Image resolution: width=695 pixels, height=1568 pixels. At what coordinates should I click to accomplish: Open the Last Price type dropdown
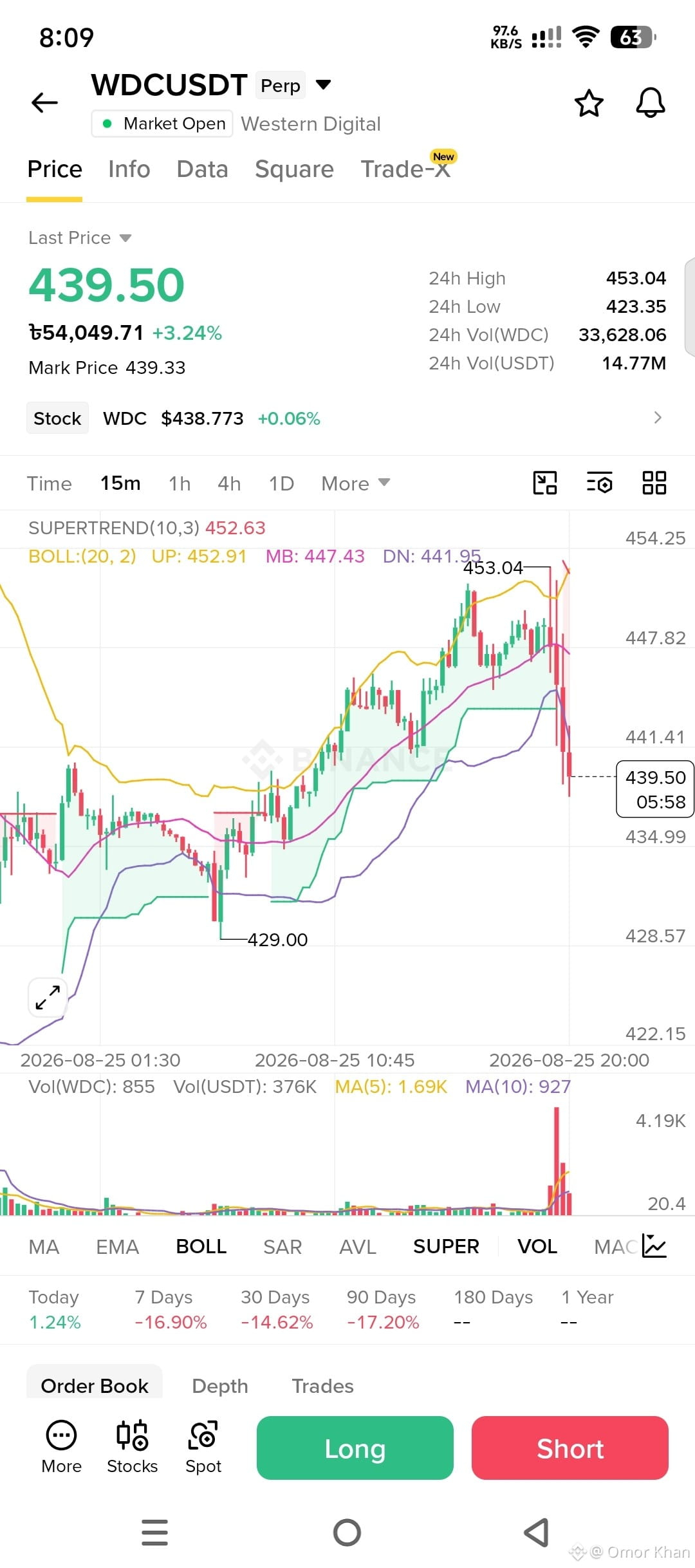pyautogui.click(x=125, y=238)
